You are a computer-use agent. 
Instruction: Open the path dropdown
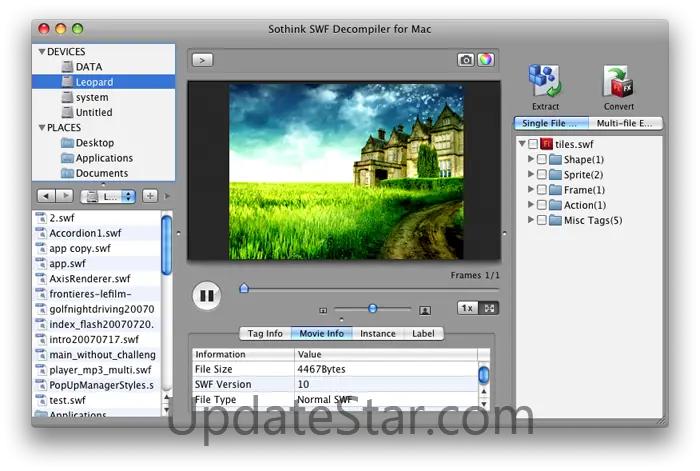[x=108, y=196]
